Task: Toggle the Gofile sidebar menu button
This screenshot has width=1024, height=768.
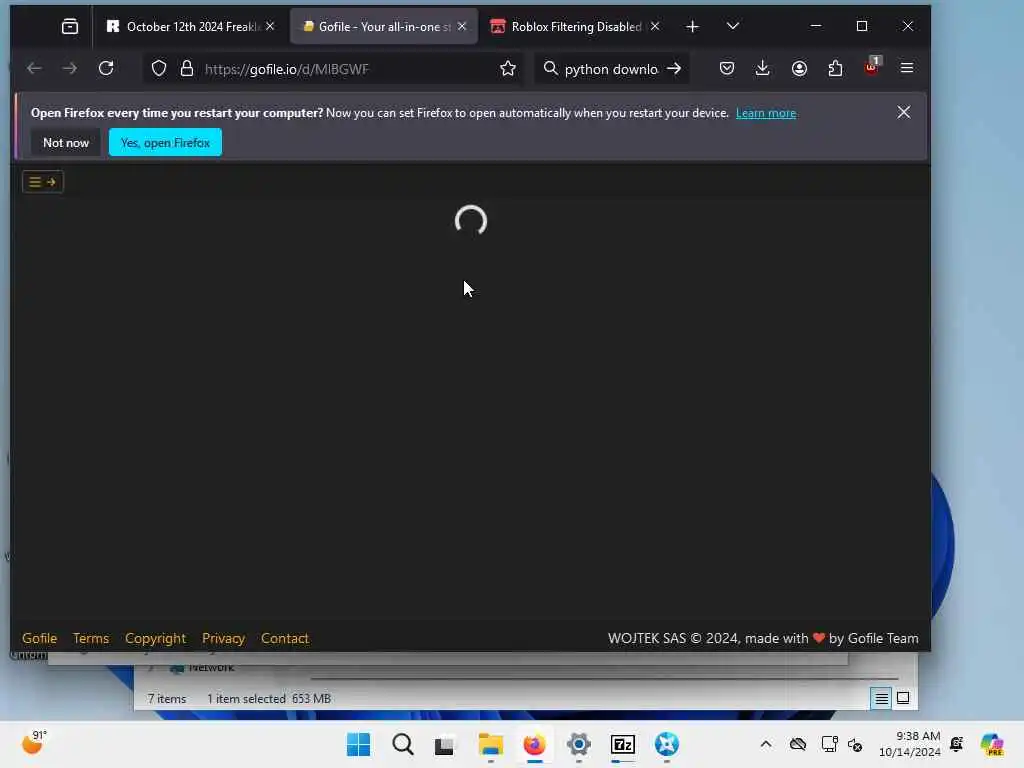Action: (43, 182)
